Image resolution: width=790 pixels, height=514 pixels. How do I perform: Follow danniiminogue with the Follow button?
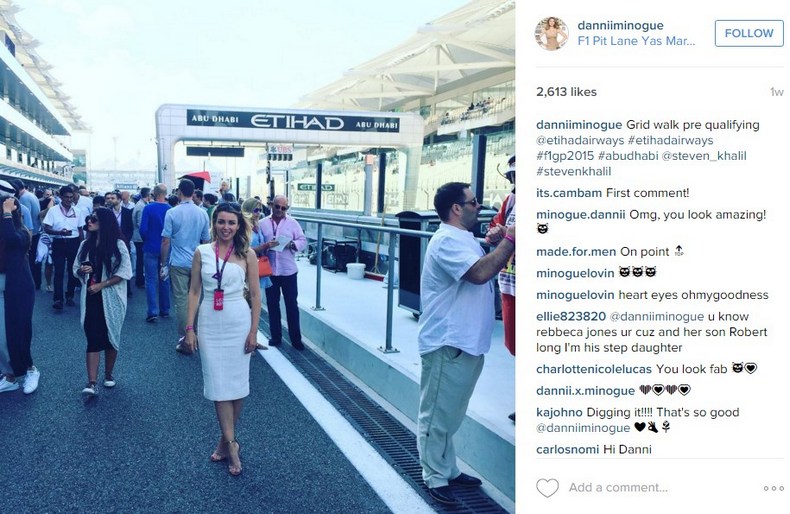pyautogui.click(x=749, y=33)
